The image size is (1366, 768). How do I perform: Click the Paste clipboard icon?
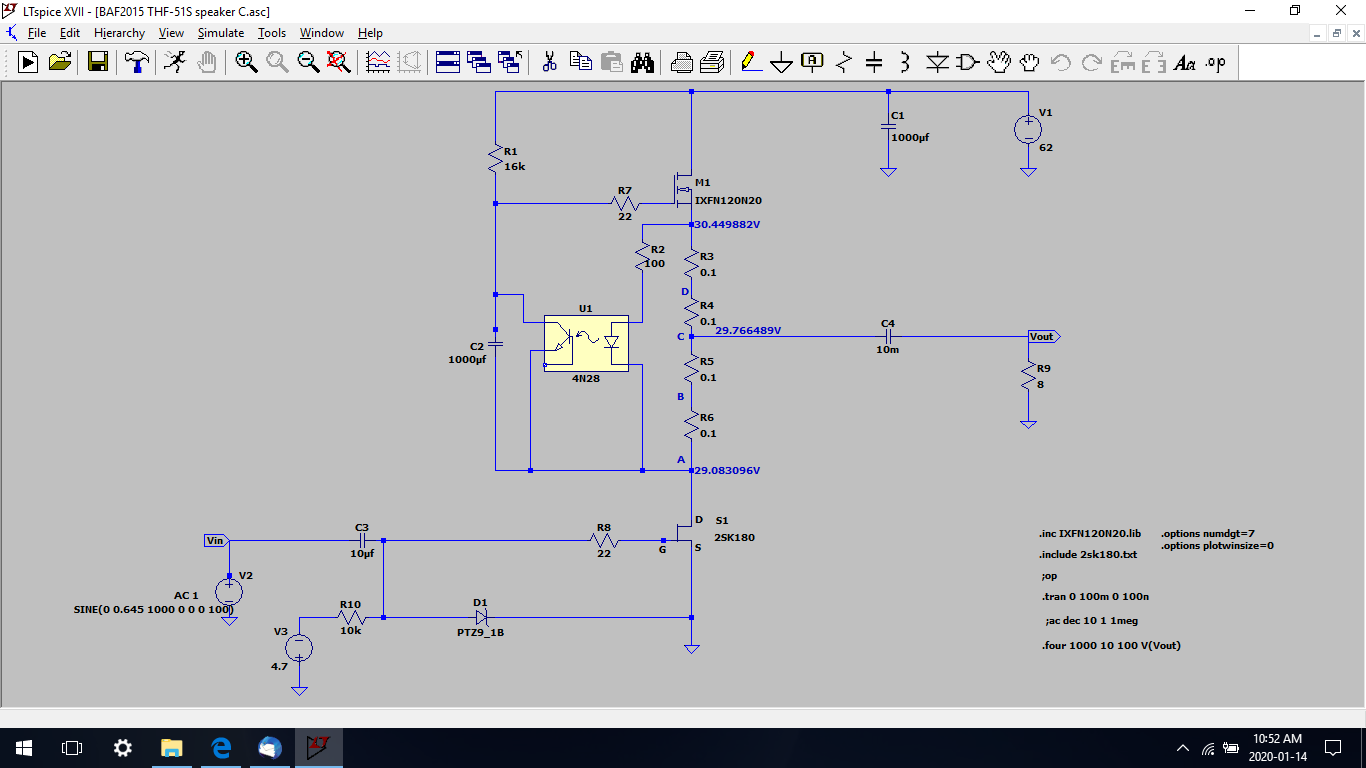tap(611, 62)
